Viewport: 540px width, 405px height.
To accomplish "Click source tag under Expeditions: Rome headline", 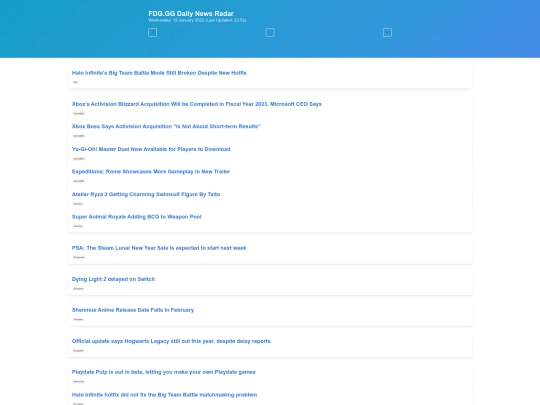I will 79,181.
